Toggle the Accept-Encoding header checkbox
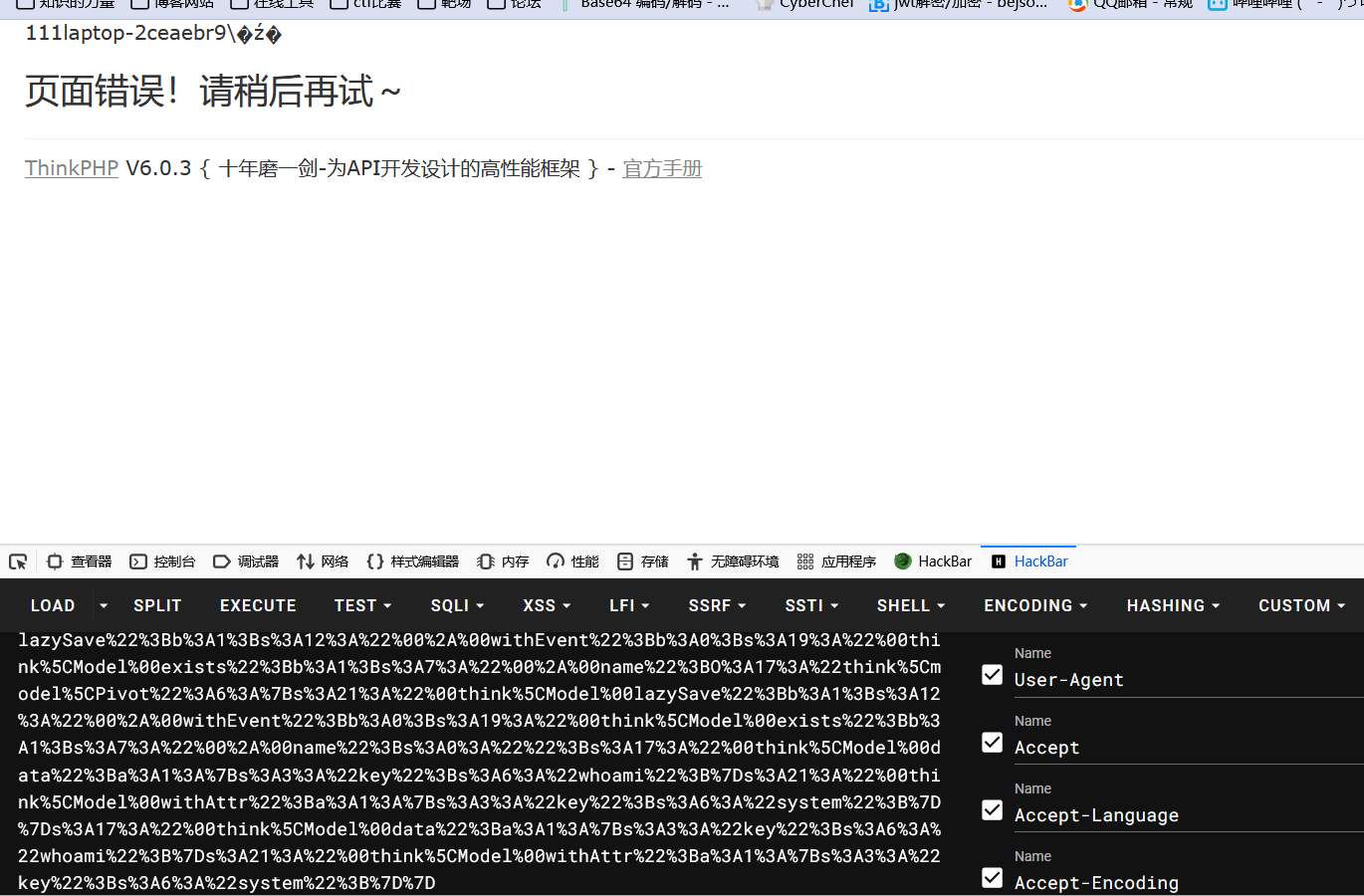The image size is (1364, 896). (992, 877)
